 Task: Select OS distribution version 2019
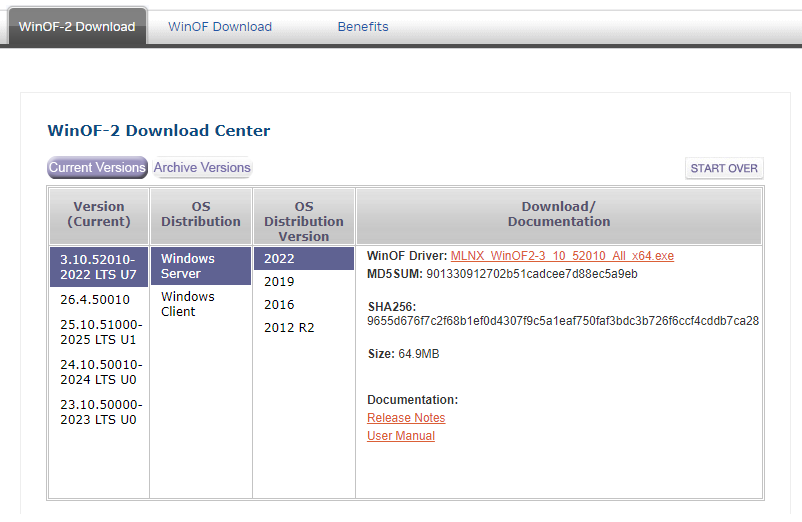pos(279,282)
